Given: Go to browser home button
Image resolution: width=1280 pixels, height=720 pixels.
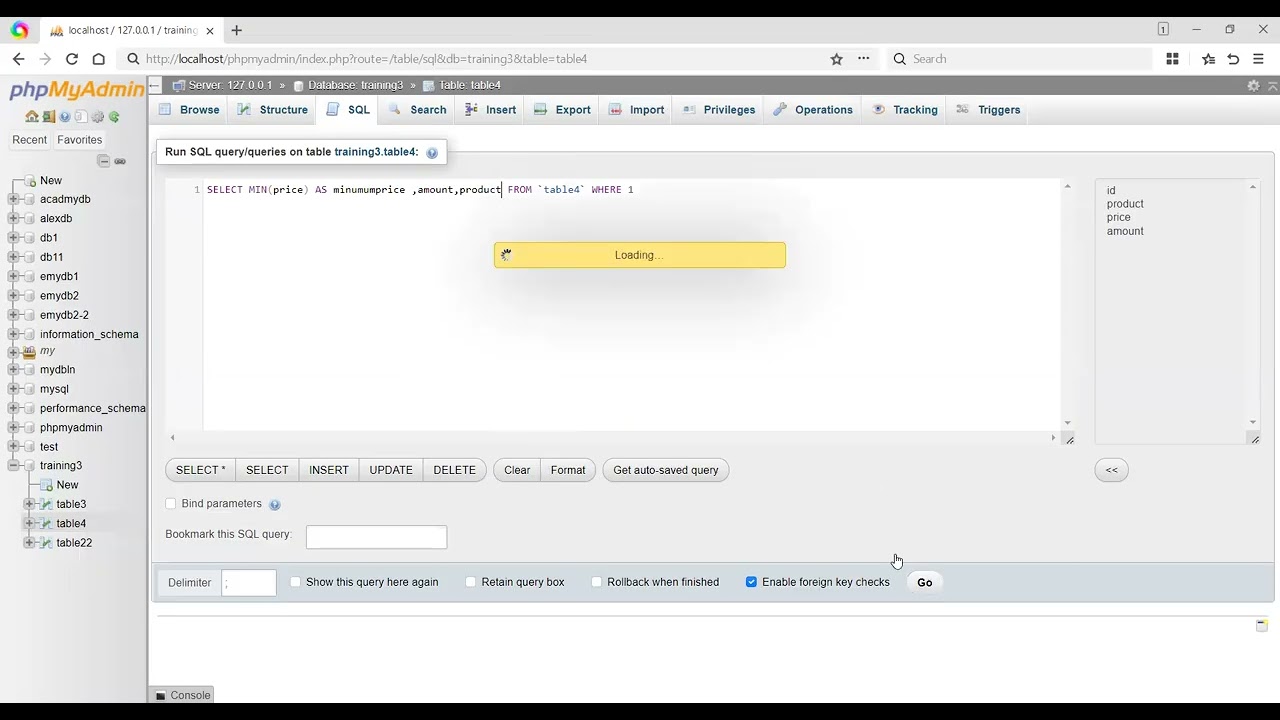Looking at the screenshot, I should (x=98, y=59).
